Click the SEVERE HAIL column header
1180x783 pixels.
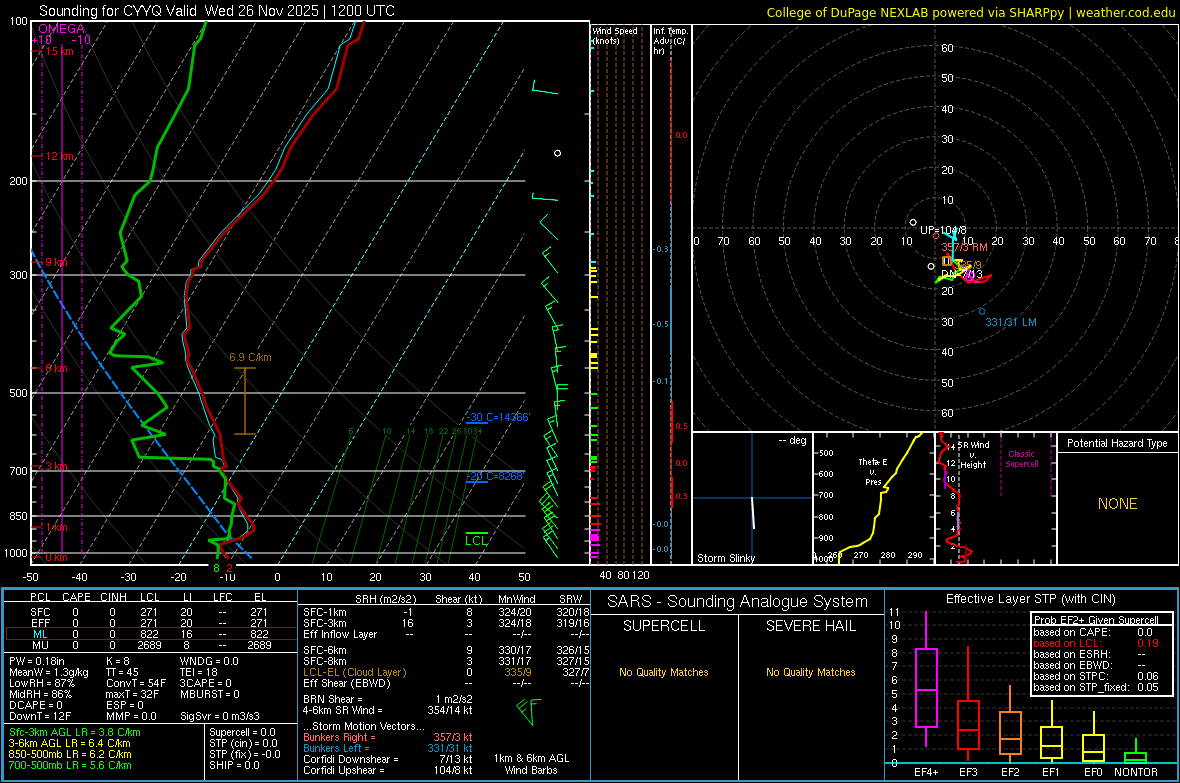810,626
